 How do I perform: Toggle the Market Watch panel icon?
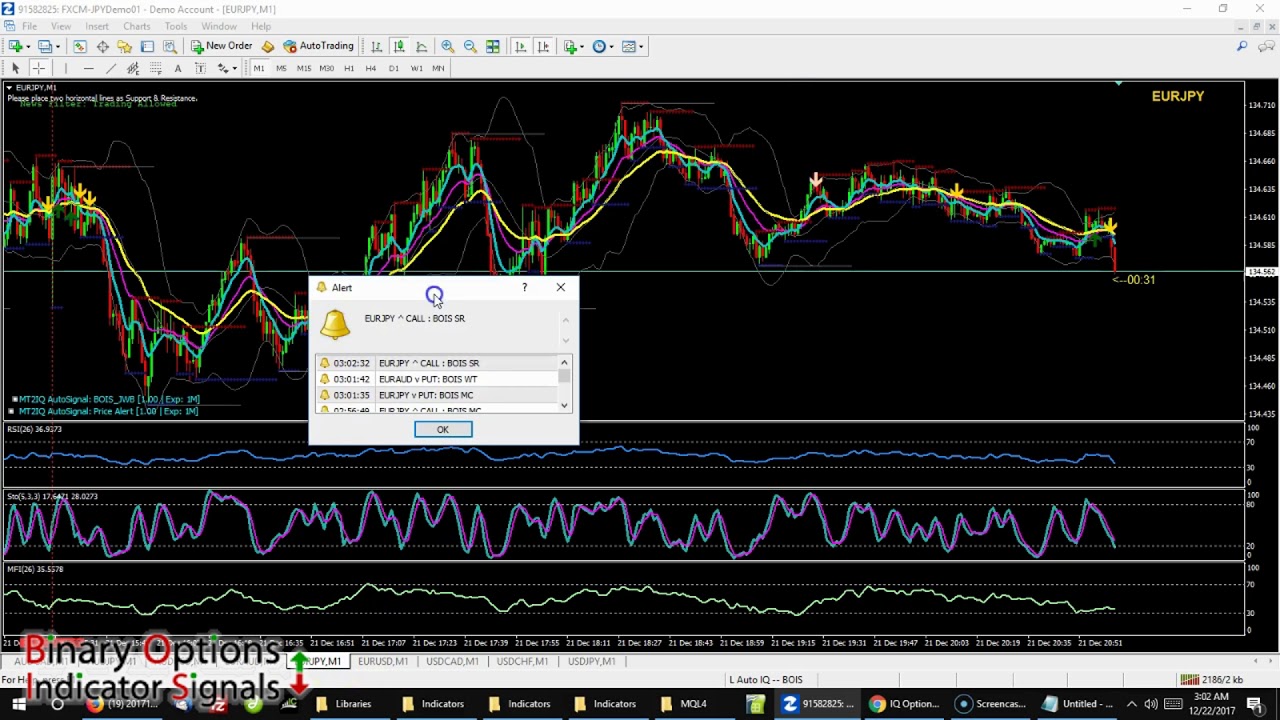coord(80,46)
